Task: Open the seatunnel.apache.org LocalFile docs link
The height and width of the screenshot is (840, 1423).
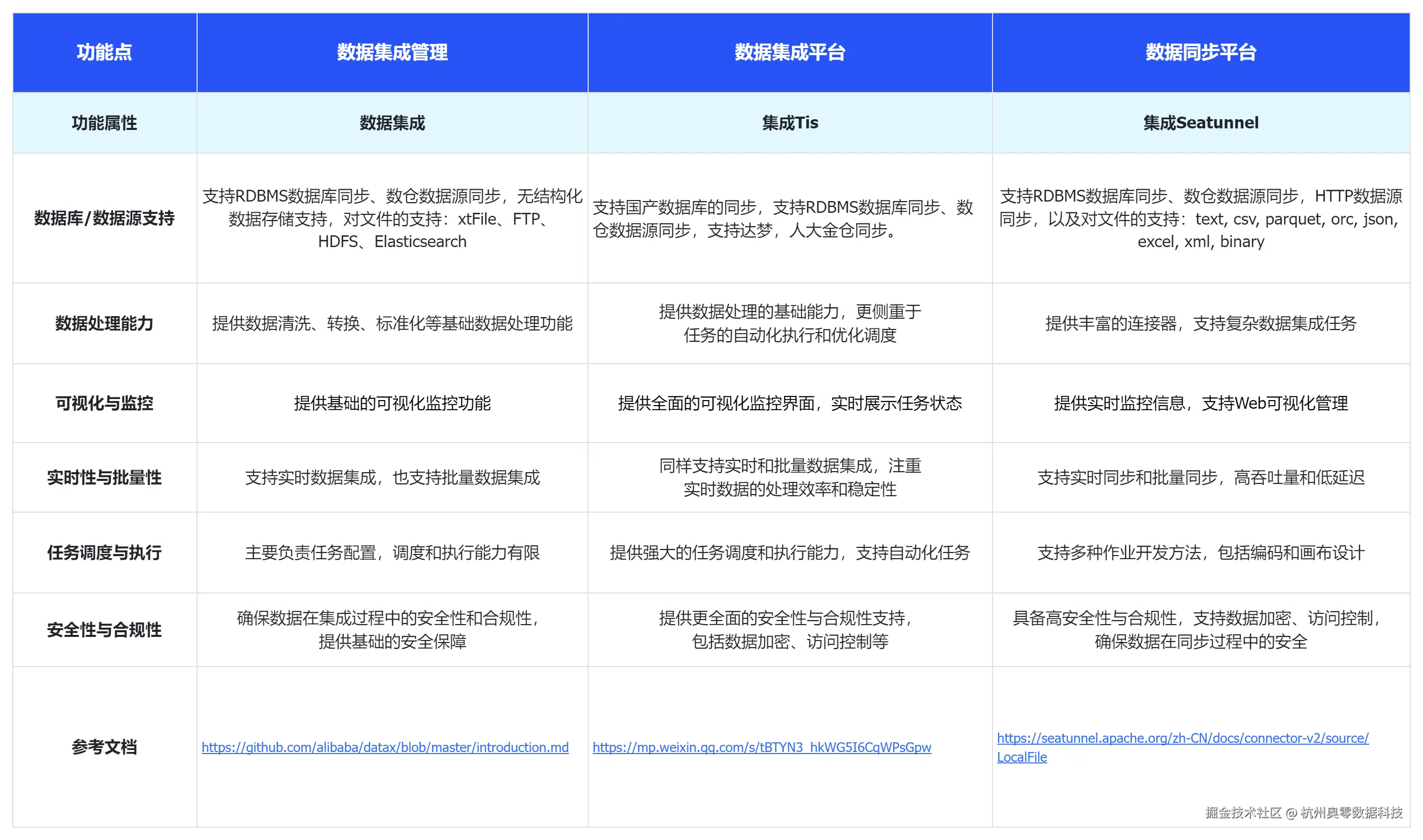Action: click(1182, 747)
